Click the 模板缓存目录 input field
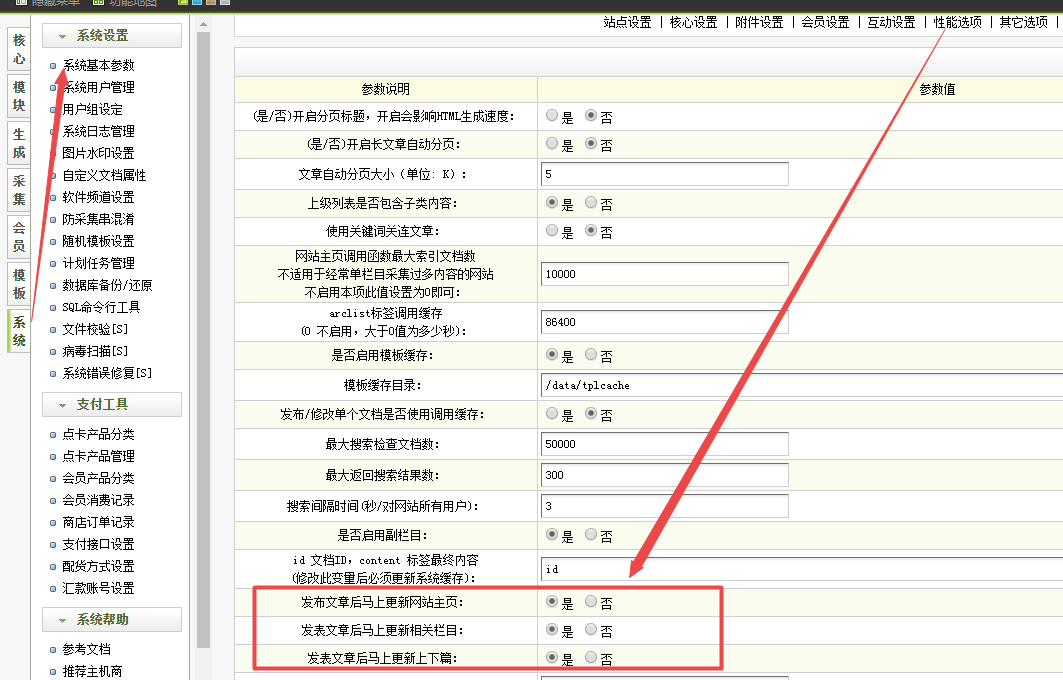1063x680 pixels. point(802,385)
